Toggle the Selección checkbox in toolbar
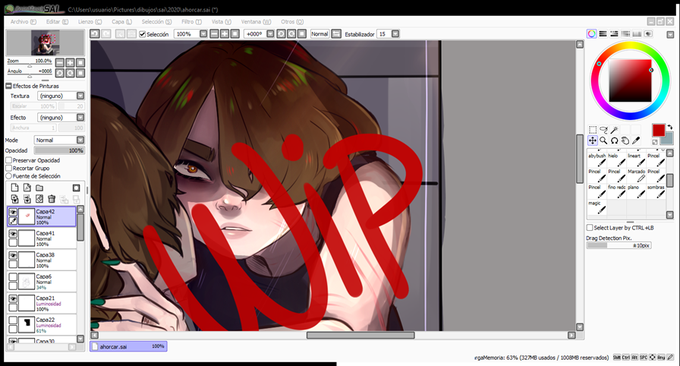 tap(142, 34)
